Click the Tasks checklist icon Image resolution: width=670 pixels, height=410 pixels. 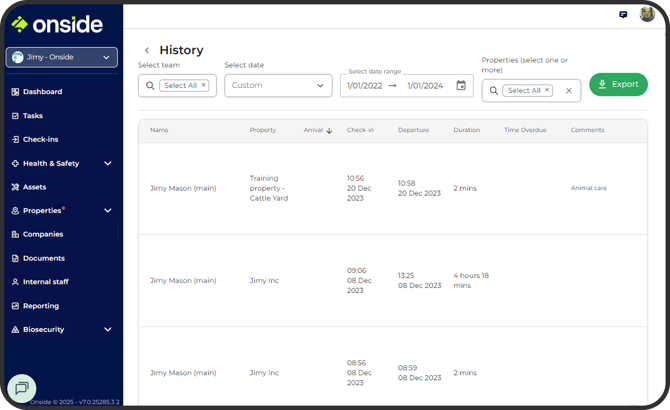click(15, 116)
